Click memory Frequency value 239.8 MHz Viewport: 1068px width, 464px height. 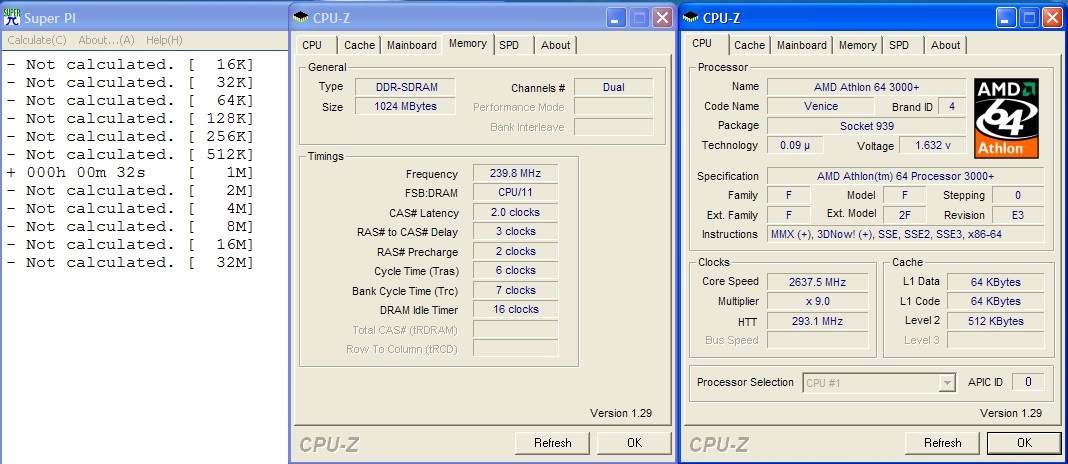pyautogui.click(x=516, y=173)
